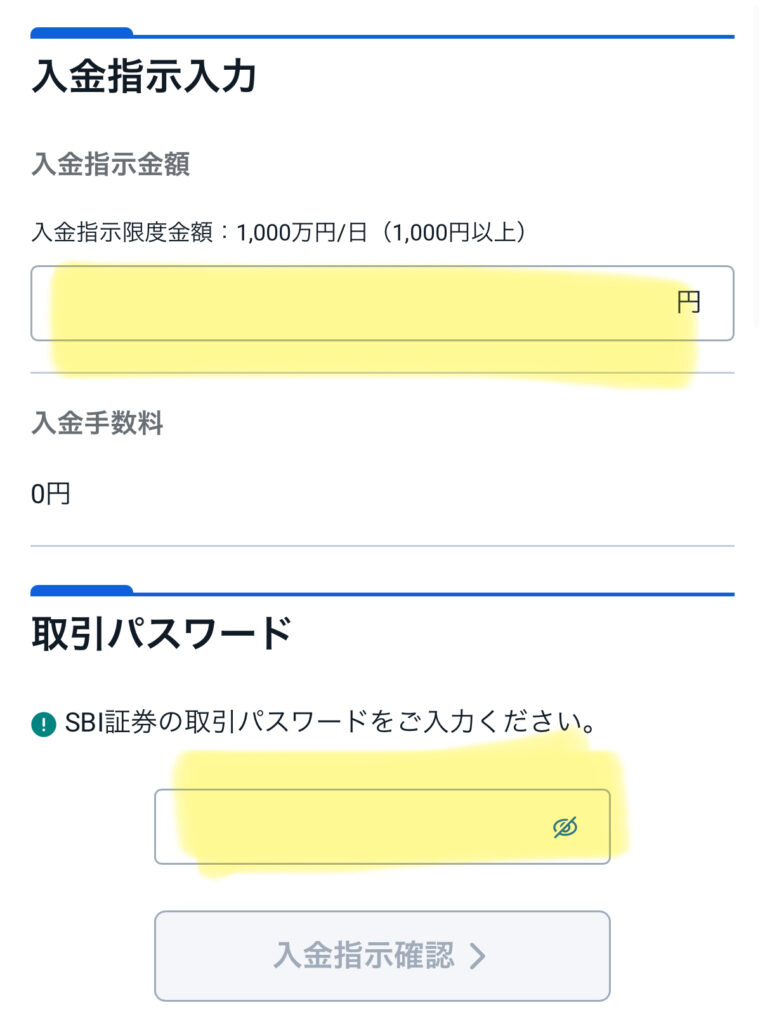Click the （1,000円以上） minimum amount note
Image resolution: width=765 pixels, height=1024 pixels.
[x=450, y=233]
